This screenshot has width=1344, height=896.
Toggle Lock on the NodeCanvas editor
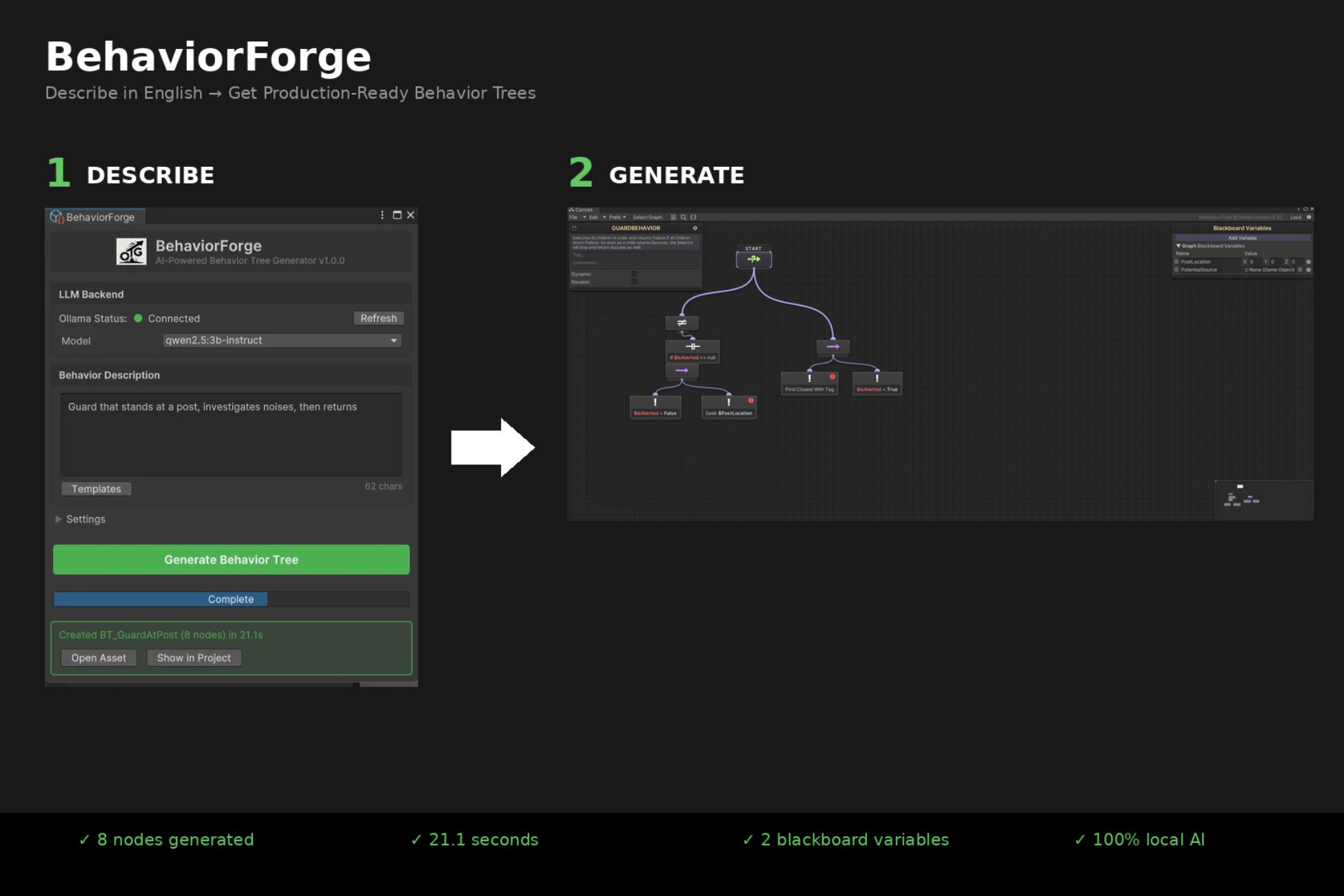1296,217
